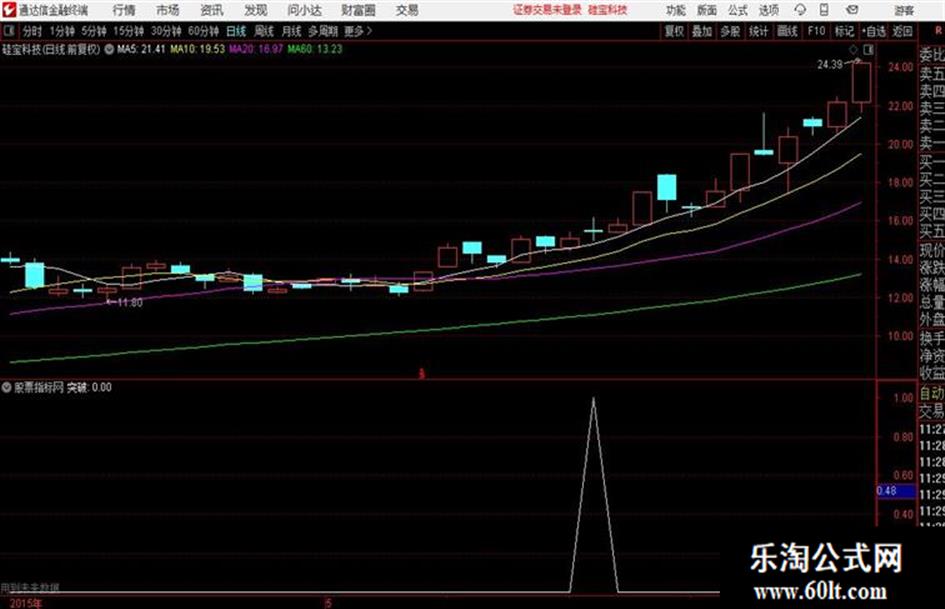Switch to the 月线 monthly tab

pos(292,31)
